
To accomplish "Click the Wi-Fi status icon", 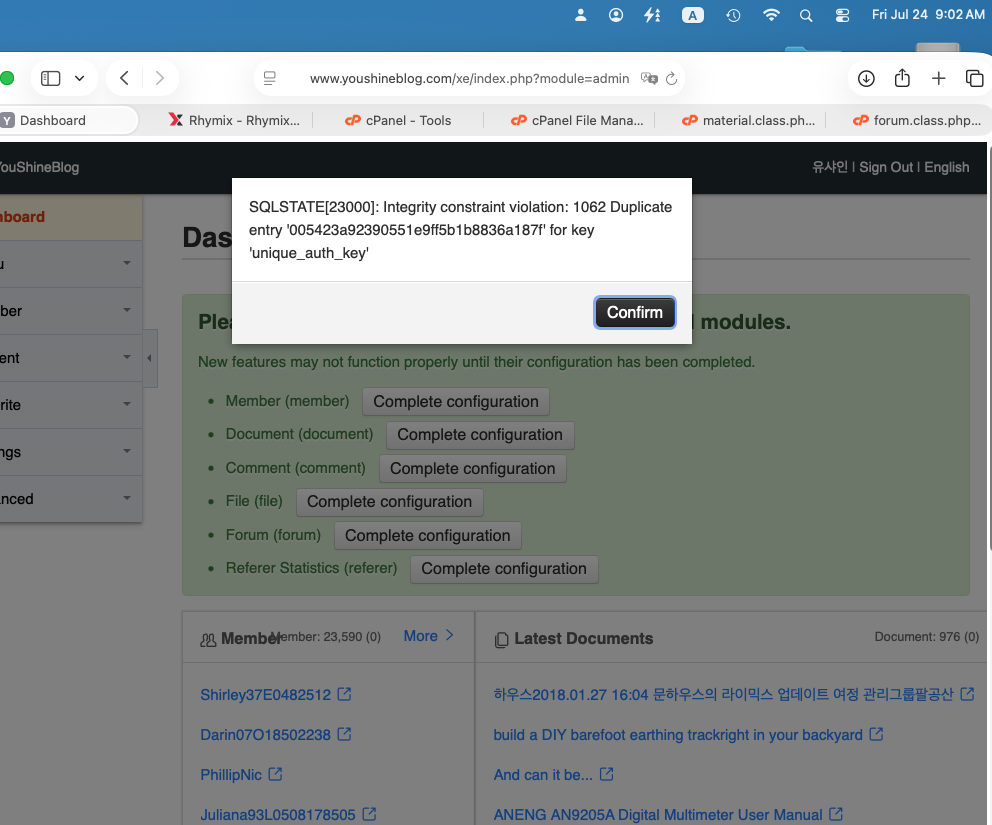I will pos(771,15).
